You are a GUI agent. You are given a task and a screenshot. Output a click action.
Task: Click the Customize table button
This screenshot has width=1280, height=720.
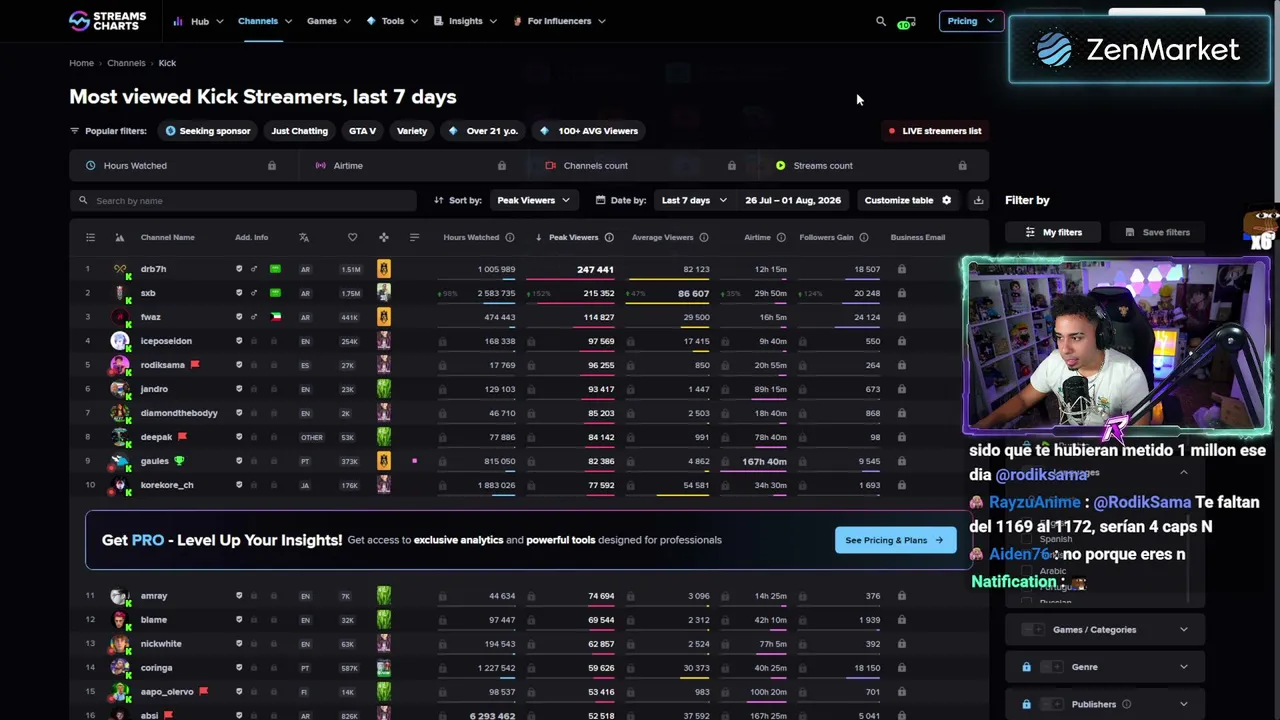click(x=908, y=200)
